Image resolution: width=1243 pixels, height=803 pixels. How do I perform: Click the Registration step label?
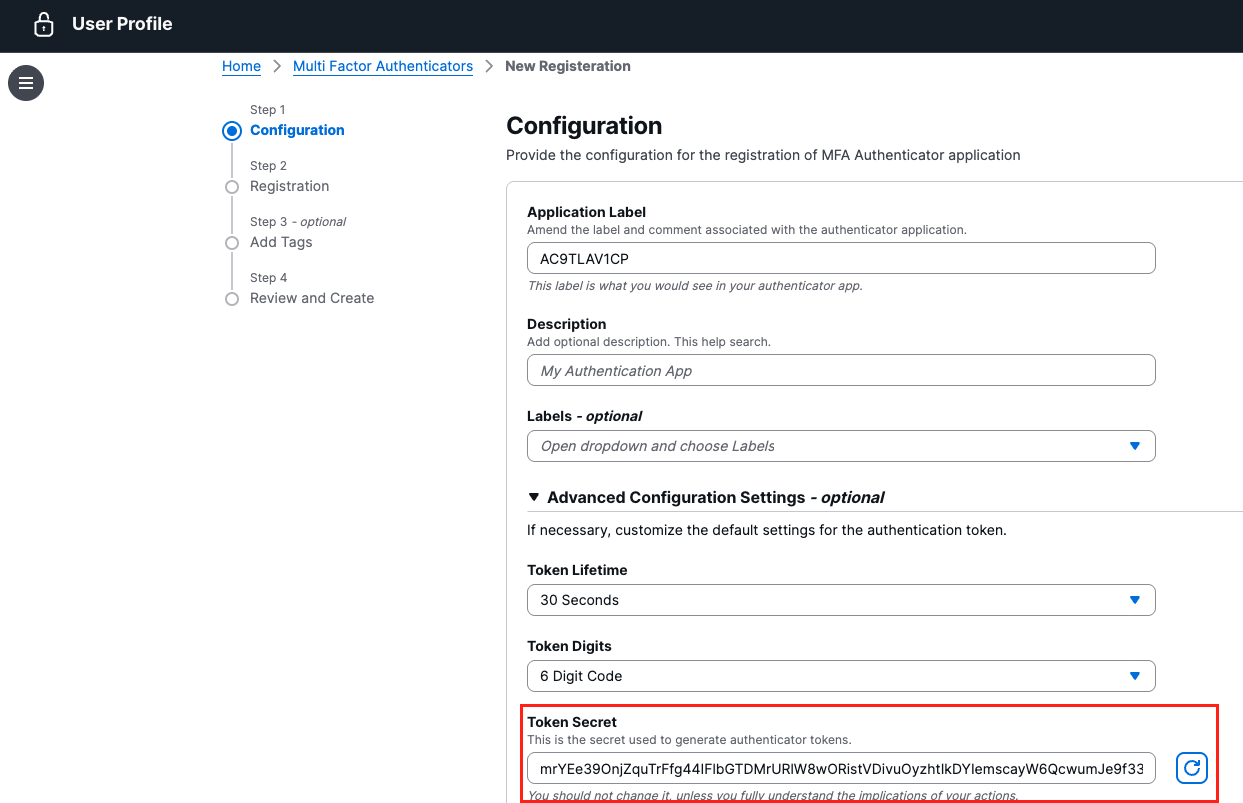[289, 186]
